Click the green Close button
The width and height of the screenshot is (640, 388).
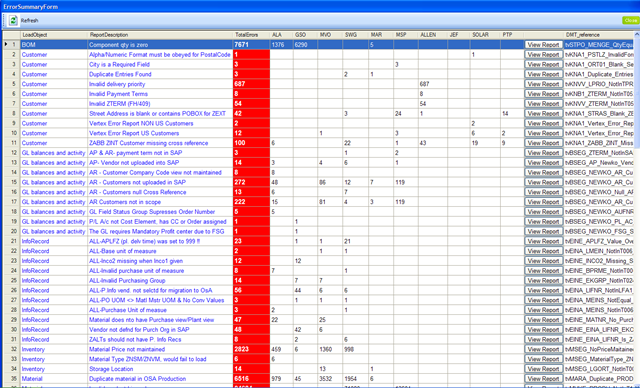630,20
